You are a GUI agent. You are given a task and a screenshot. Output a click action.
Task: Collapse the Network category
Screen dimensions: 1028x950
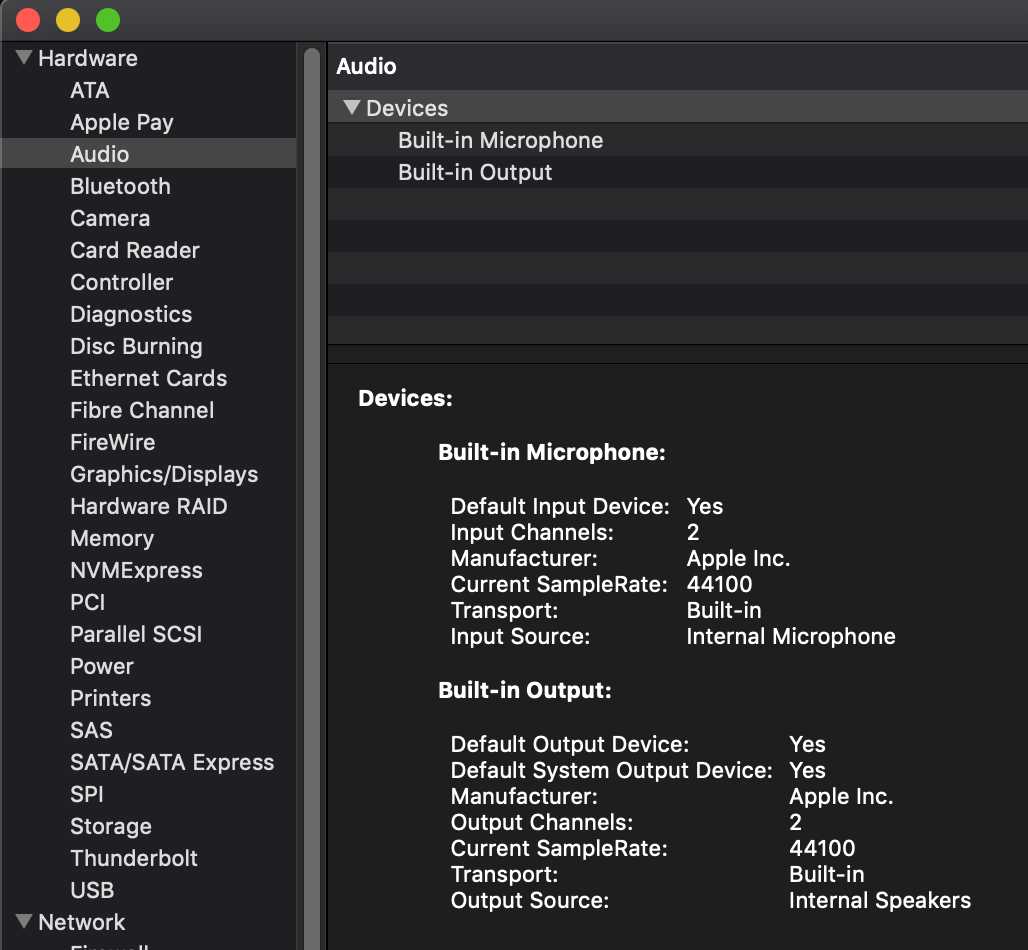pyautogui.click(x=22, y=922)
